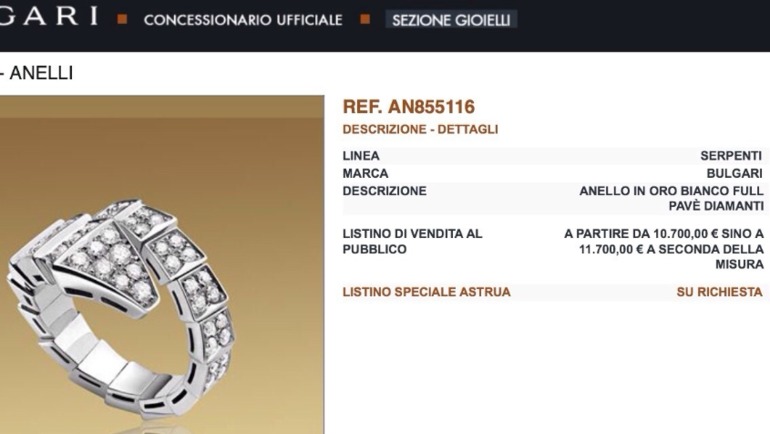
Task: Click the Listino di vendita al pubblico label
Action: [x=412, y=241]
